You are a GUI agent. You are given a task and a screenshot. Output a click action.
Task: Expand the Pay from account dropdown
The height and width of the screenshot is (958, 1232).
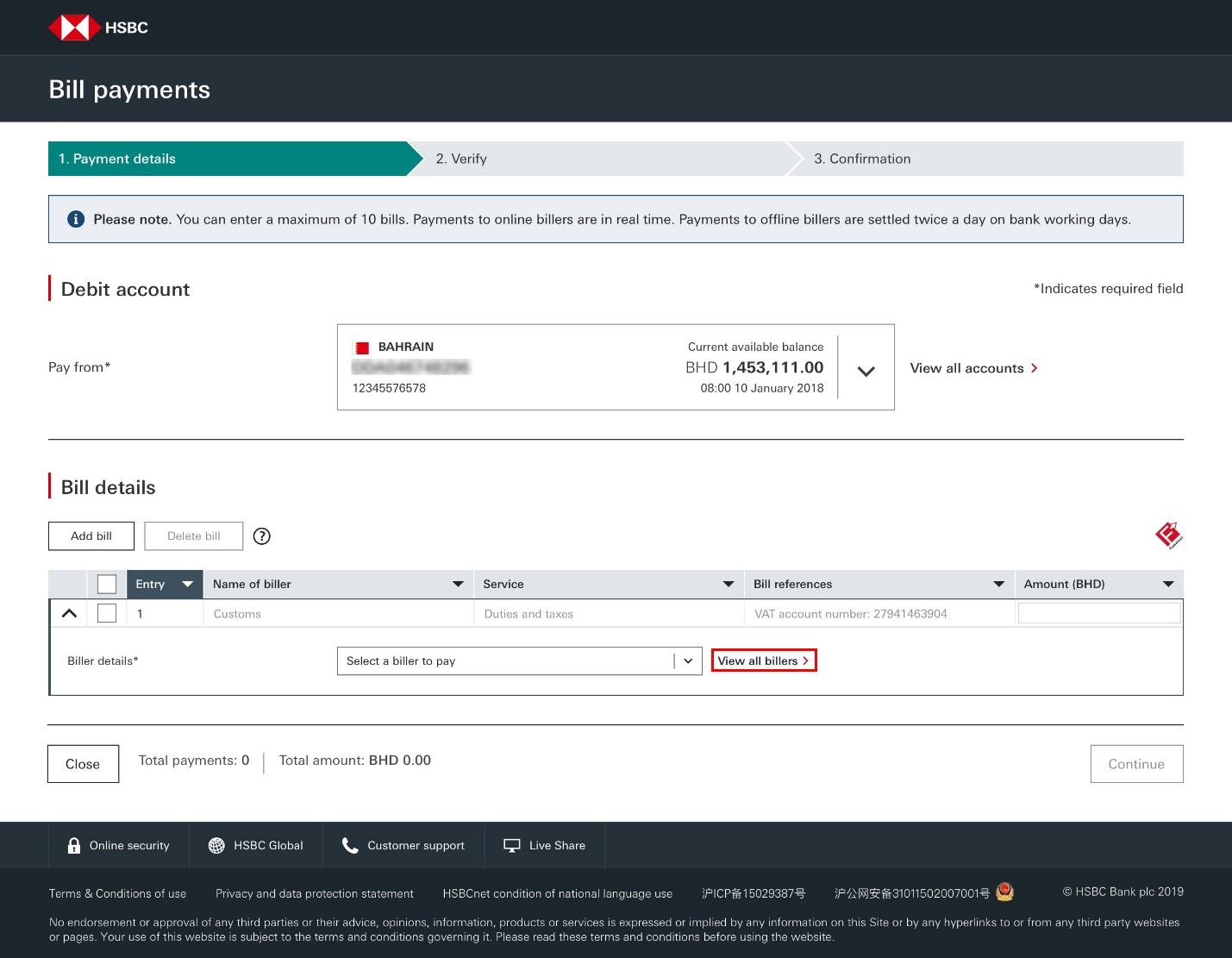(x=866, y=371)
